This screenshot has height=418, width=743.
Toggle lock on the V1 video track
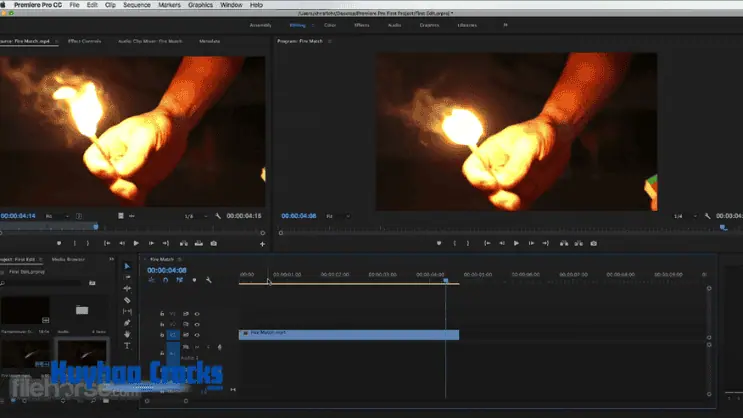(162, 335)
